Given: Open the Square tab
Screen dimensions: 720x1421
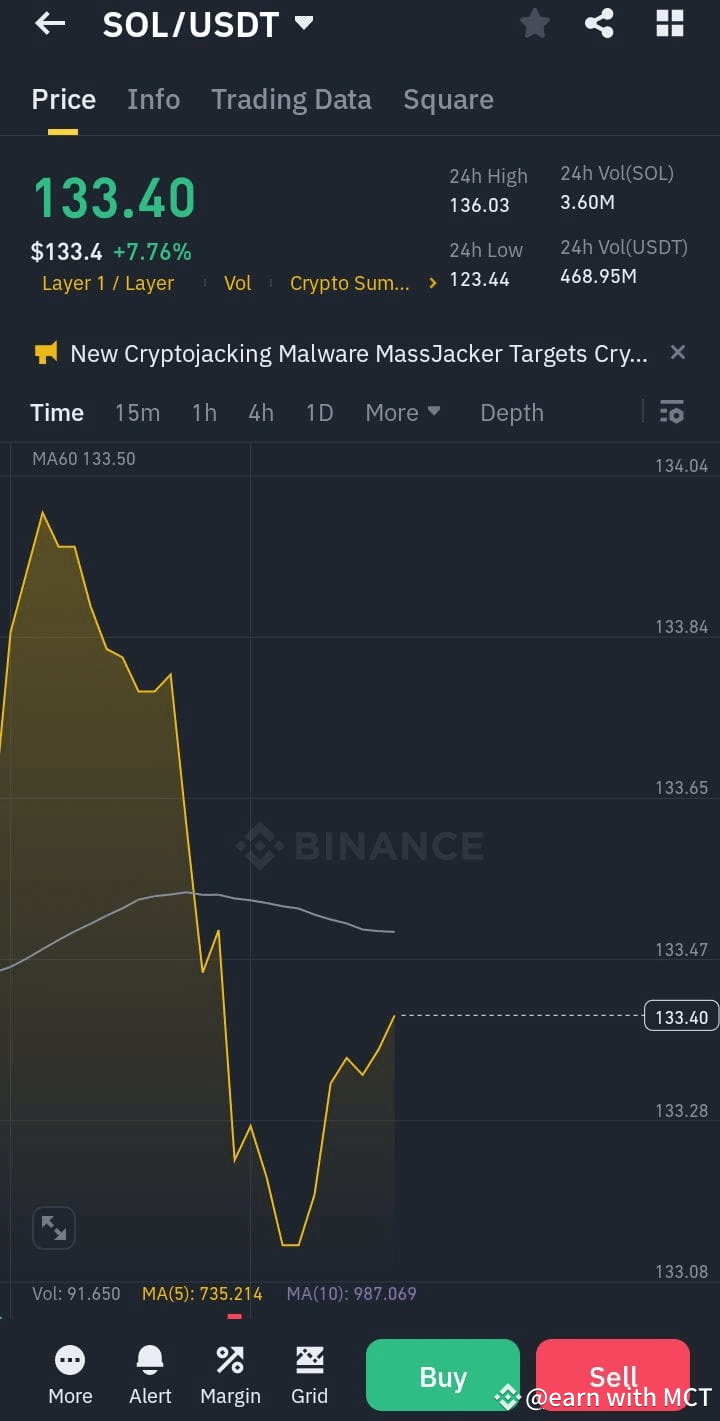Looking at the screenshot, I should tap(448, 99).
